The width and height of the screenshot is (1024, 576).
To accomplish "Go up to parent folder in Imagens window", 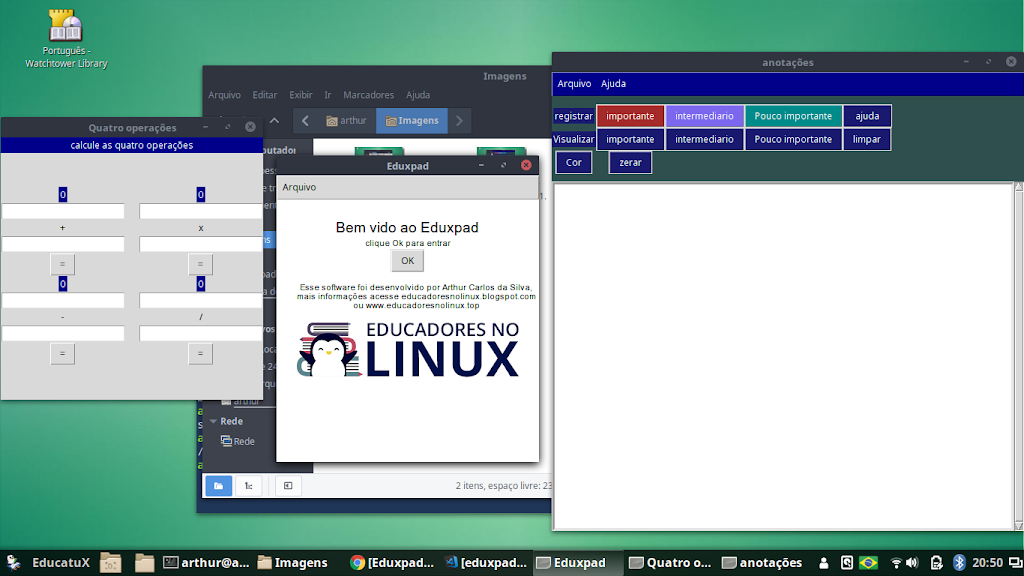I will (x=274, y=120).
